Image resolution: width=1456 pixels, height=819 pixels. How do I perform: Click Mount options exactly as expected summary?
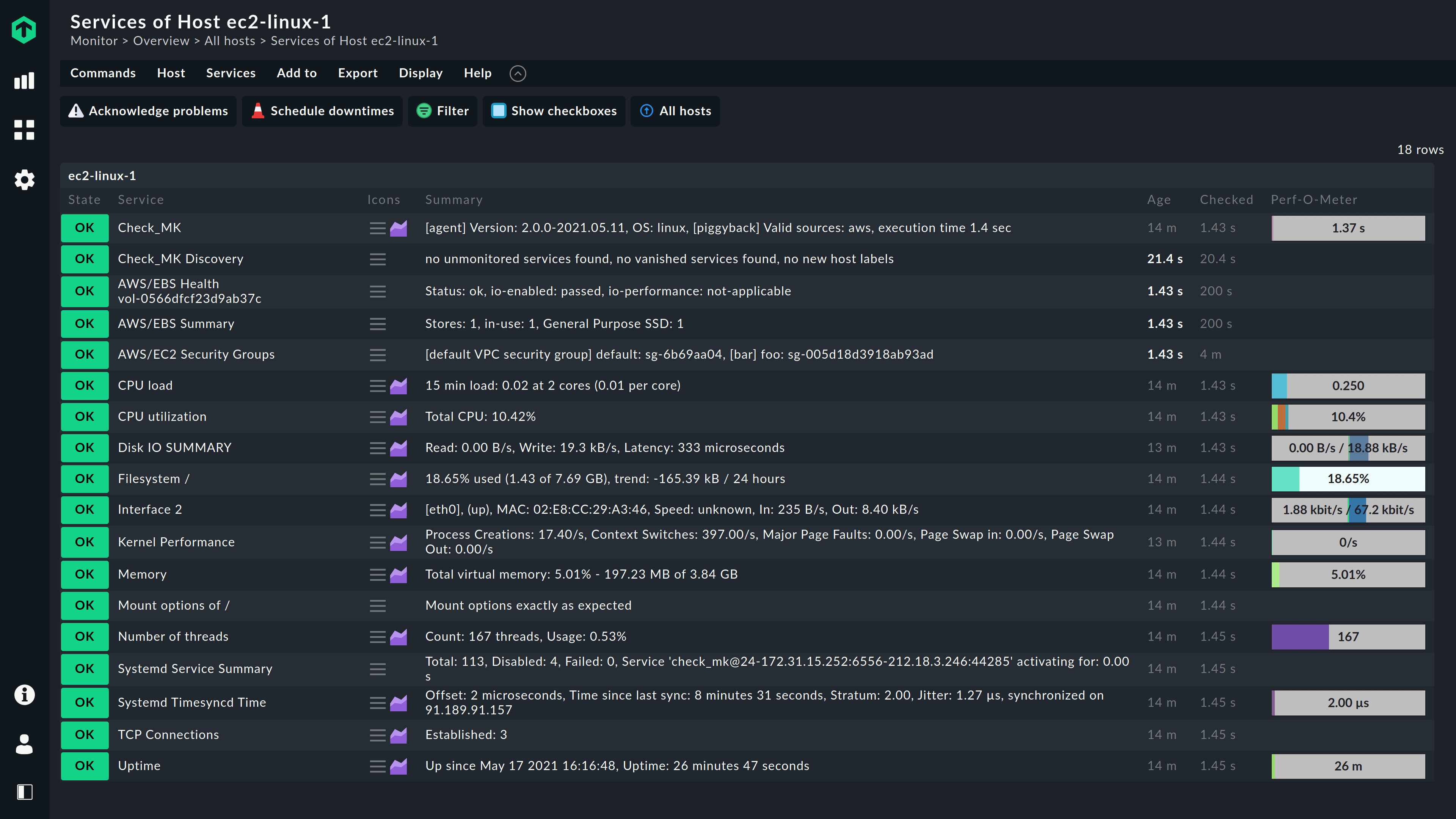click(x=529, y=606)
